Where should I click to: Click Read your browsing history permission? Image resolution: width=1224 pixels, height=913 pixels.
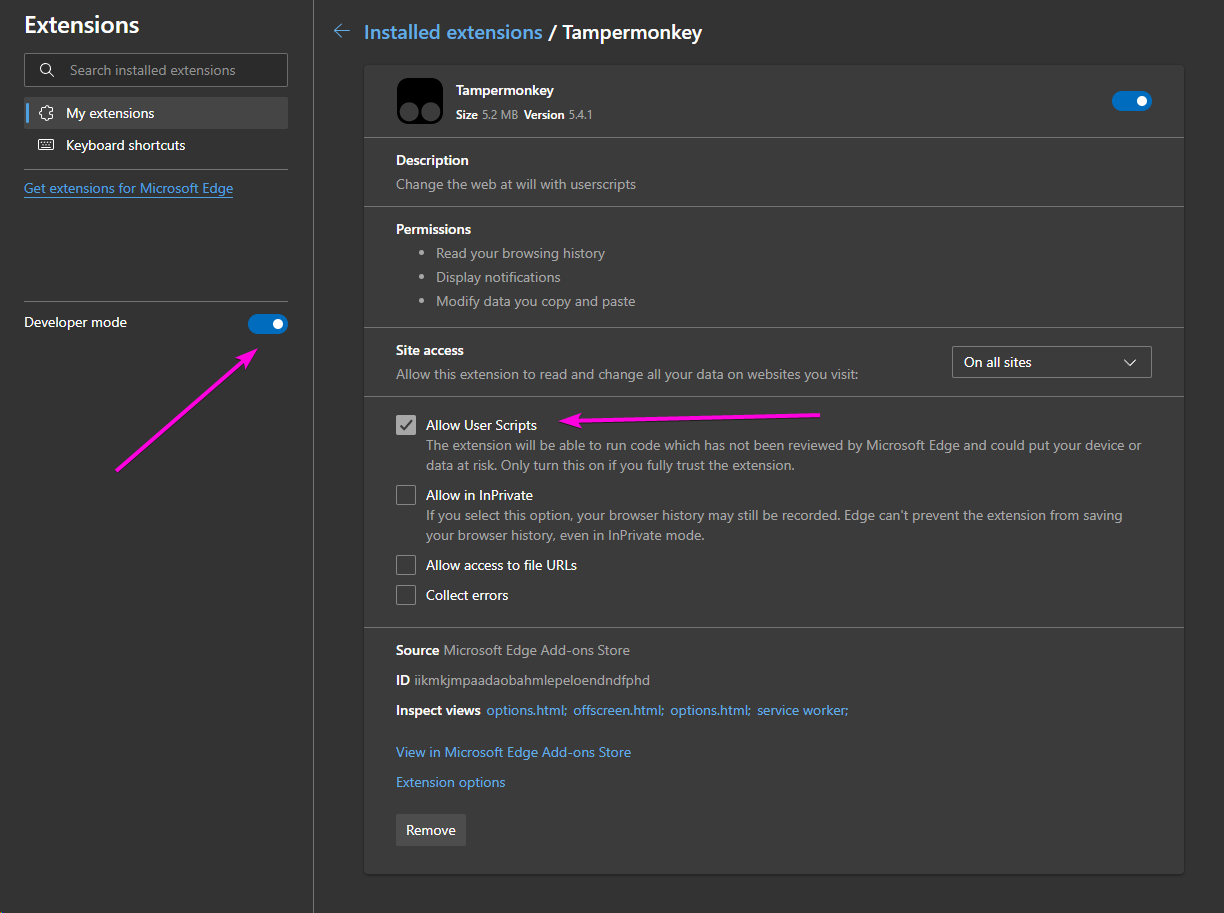[x=520, y=253]
